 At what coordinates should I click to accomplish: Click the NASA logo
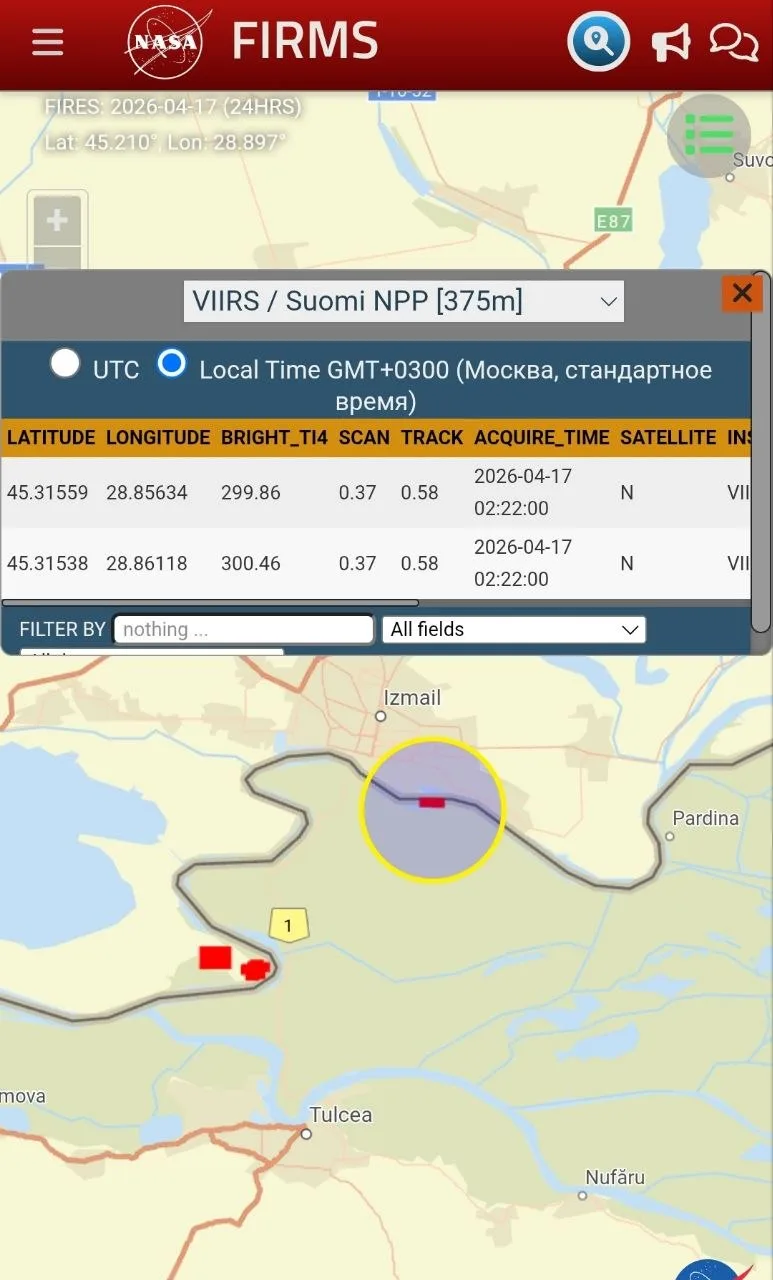point(167,43)
